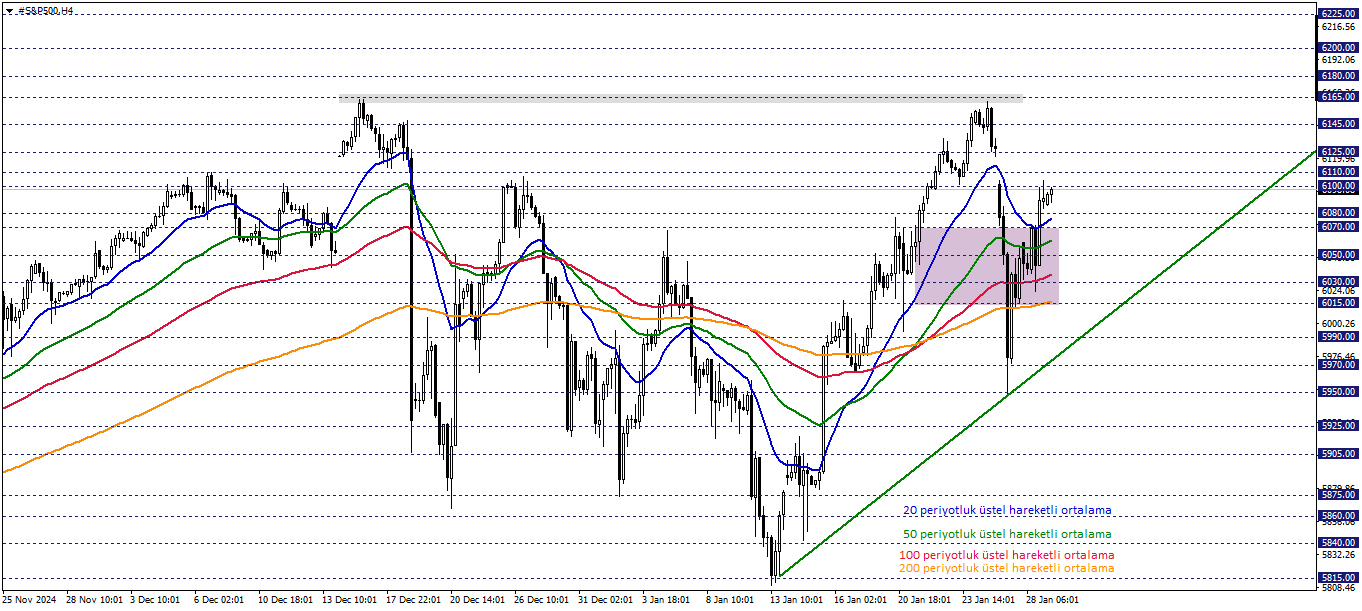Image resolution: width=1362 pixels, height=611 pixels.
Task: Click the '20 periyotluk üstel hareketli ortalama' legend
Action: [x=1007, y=510]
